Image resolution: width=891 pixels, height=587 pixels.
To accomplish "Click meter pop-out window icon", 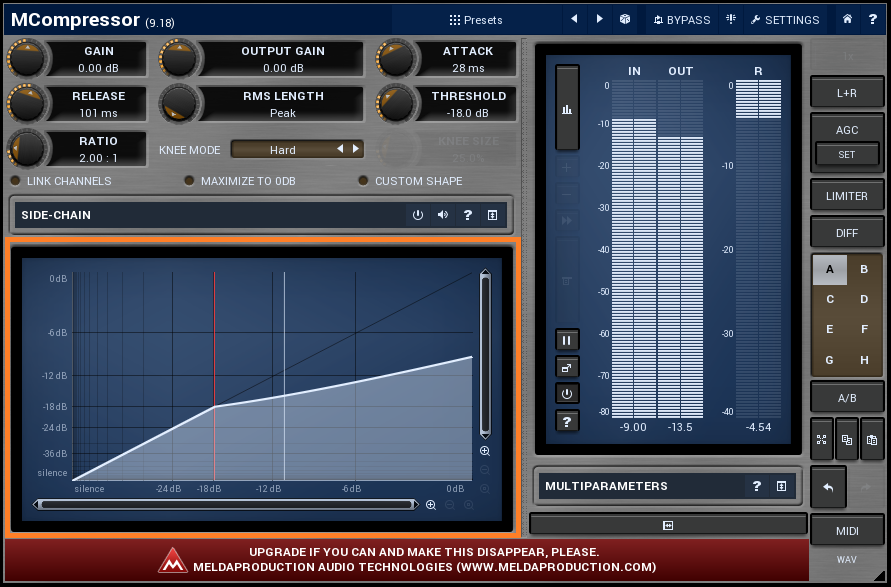I will point(567,368).
